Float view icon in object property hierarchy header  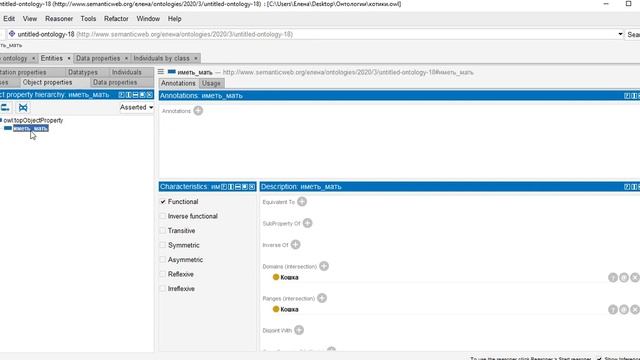point(142,95)
